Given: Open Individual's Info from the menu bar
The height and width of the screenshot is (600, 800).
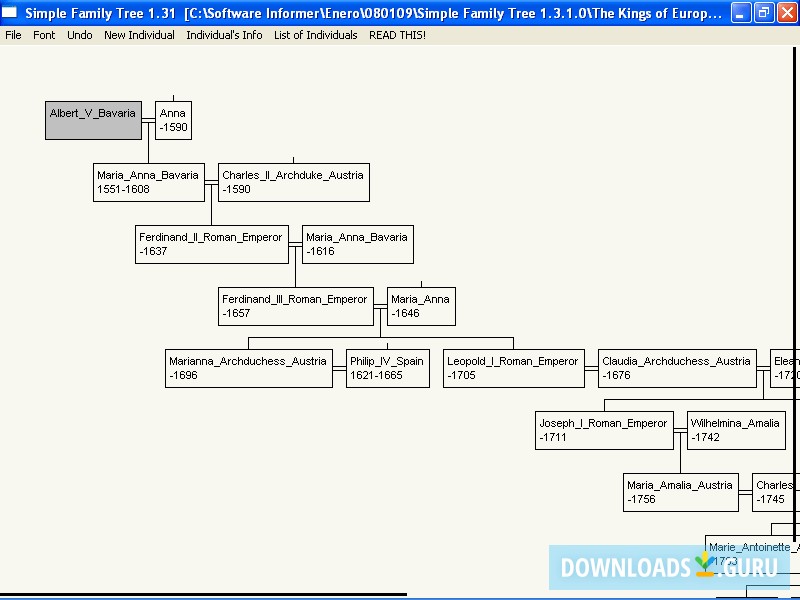Looking at the screenshot, I should pyautogui.click(x=224, y=34).
